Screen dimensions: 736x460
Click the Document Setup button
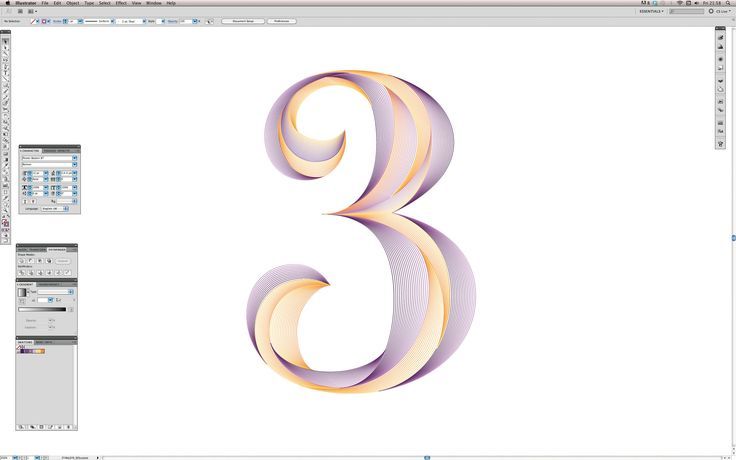[243, 21]
